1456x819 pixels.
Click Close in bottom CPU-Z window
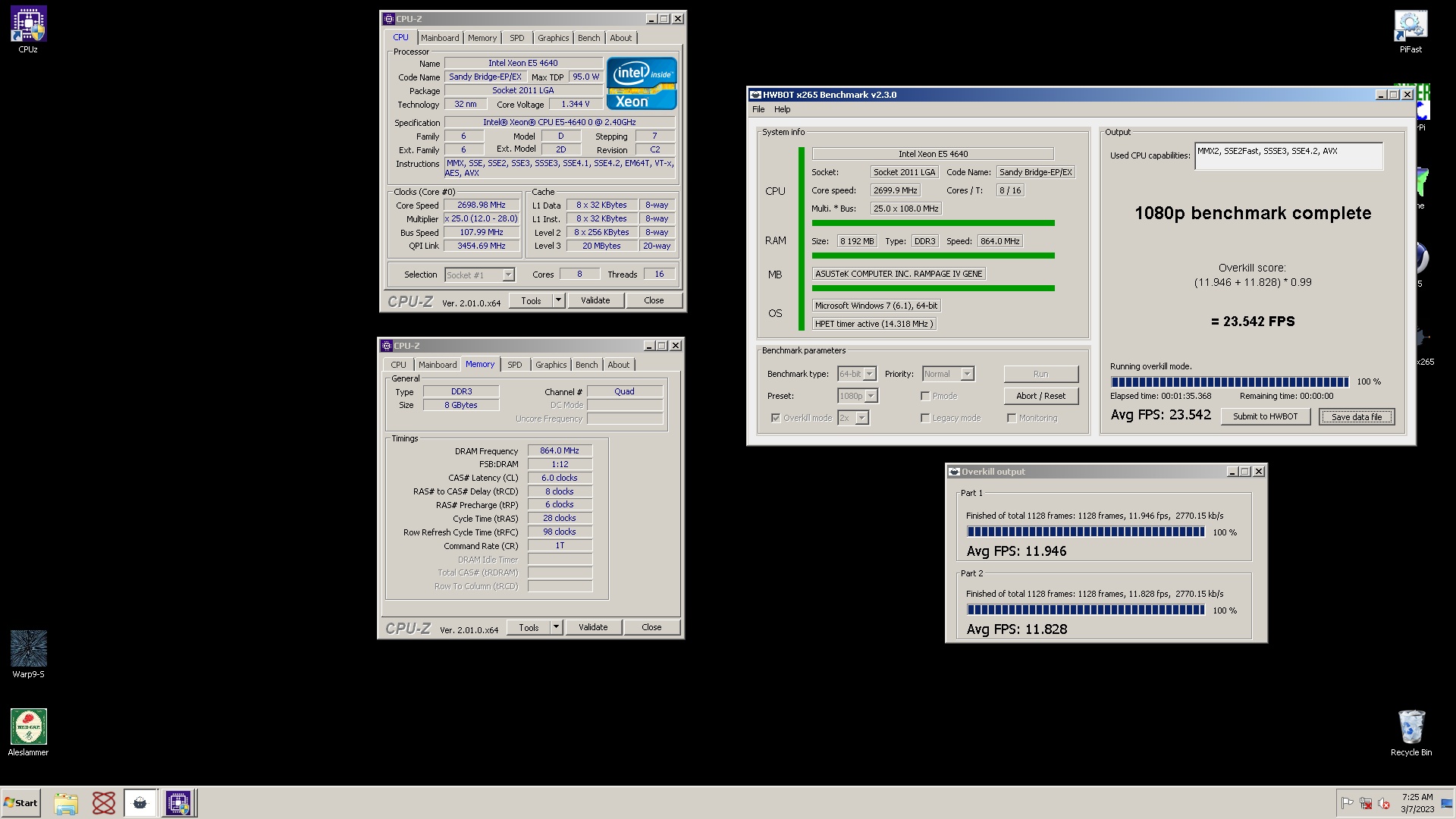(651, 627)
